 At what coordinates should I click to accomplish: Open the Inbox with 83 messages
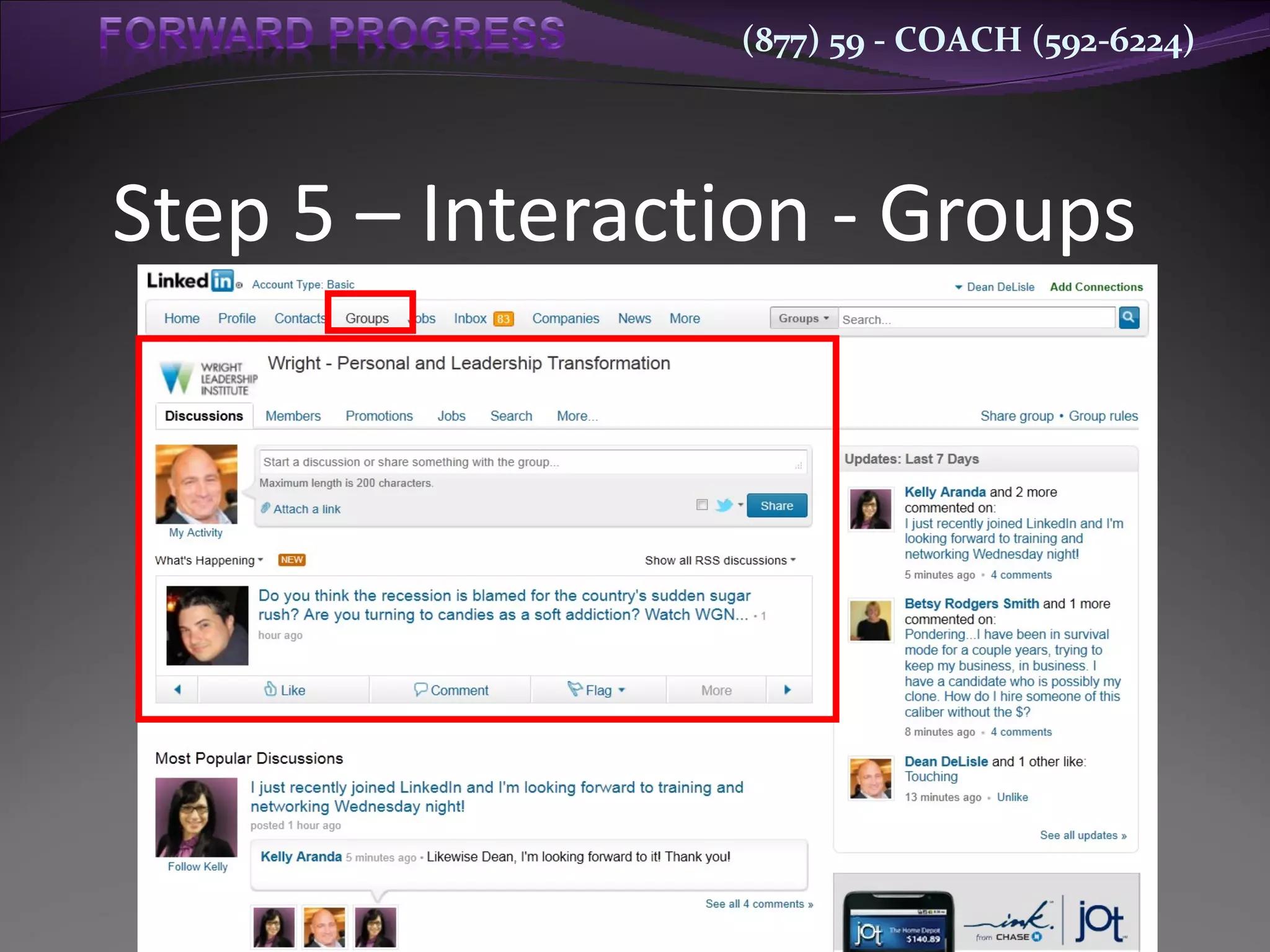coord(484,318)
